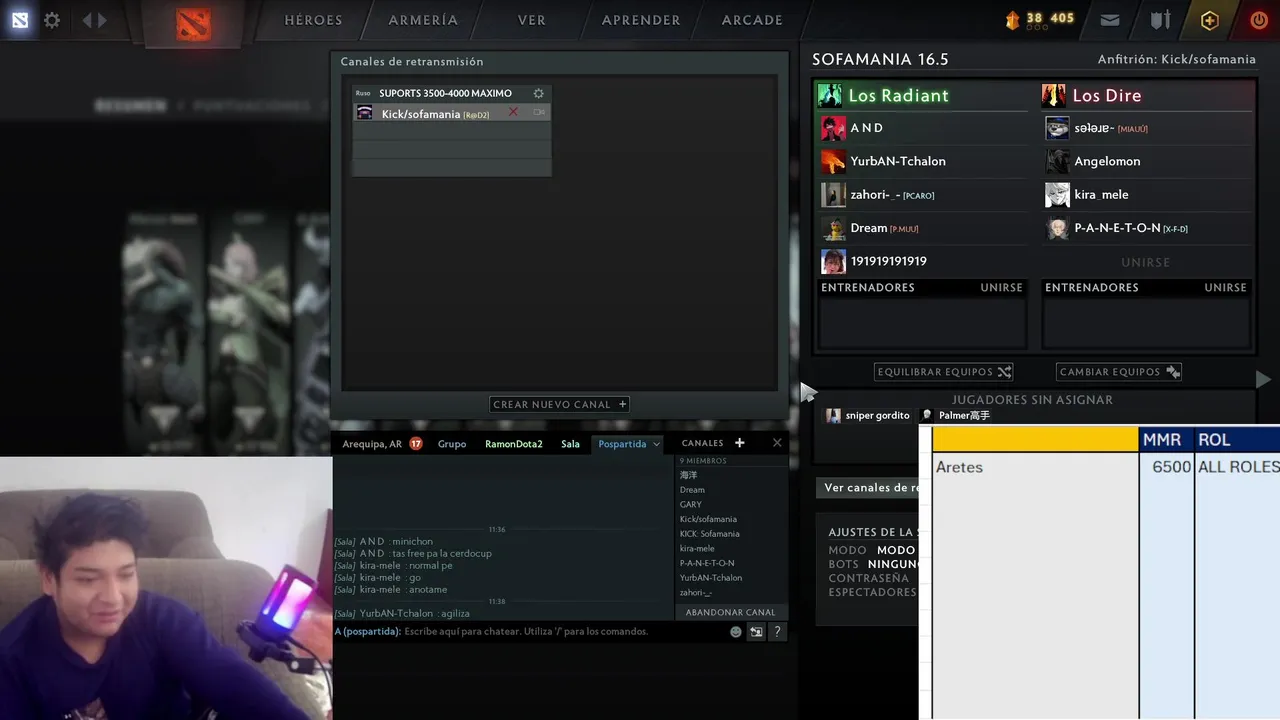This screenshot has height=720, width=1280.
Task: Add a new chat channel with plus
Action: pos(740,443)
